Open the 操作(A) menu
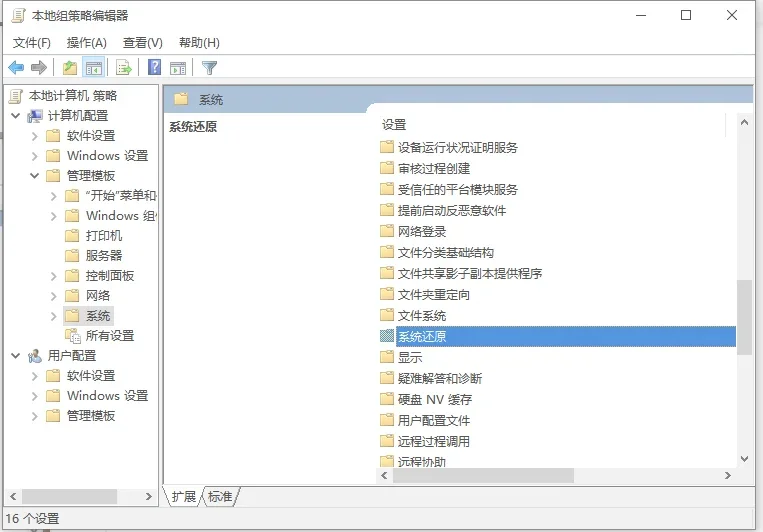 coord(87,43)
